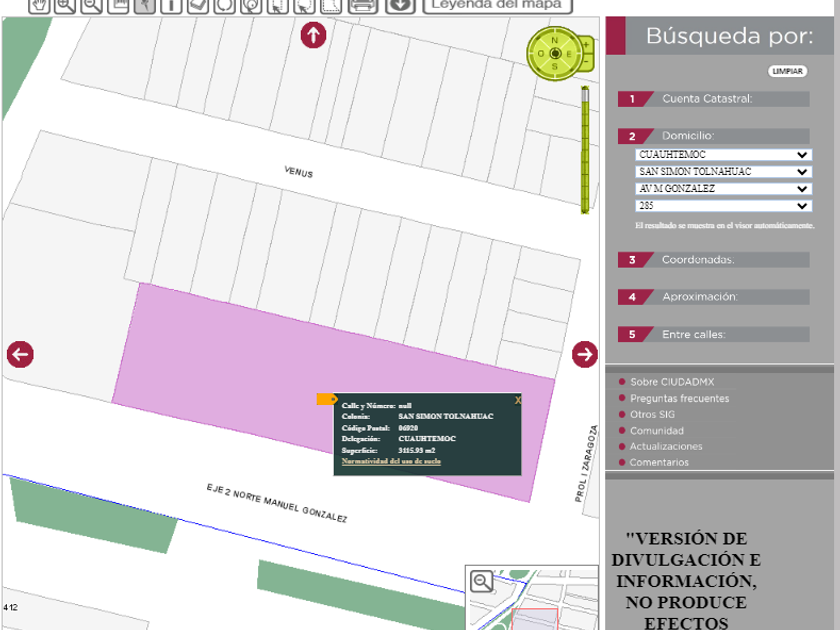This screenshot has width=840, height=630.
Task: Open Normatividad del uso de suelo link
Action: (391, 461)
